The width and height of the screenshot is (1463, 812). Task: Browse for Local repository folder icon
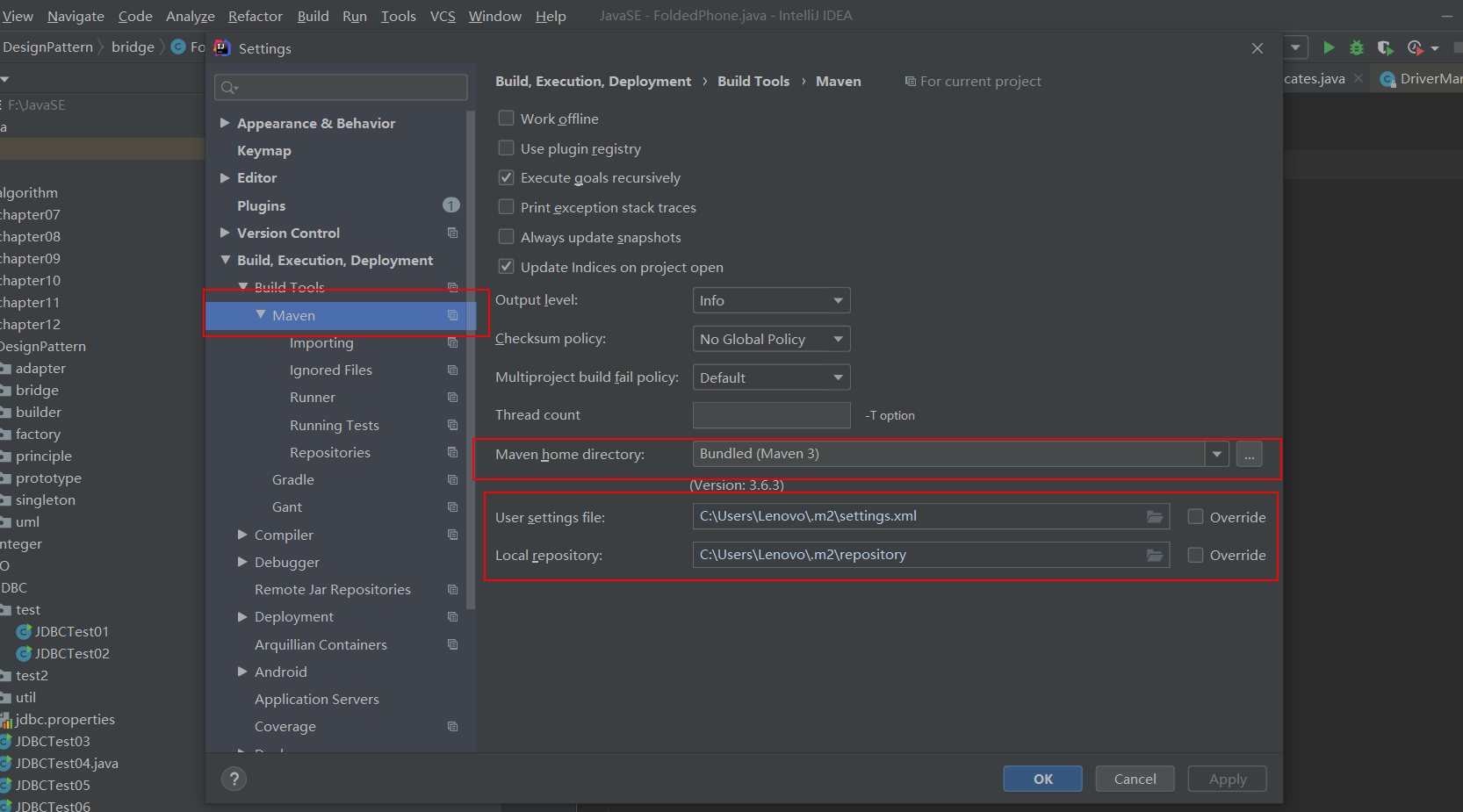click(1155, 555)
